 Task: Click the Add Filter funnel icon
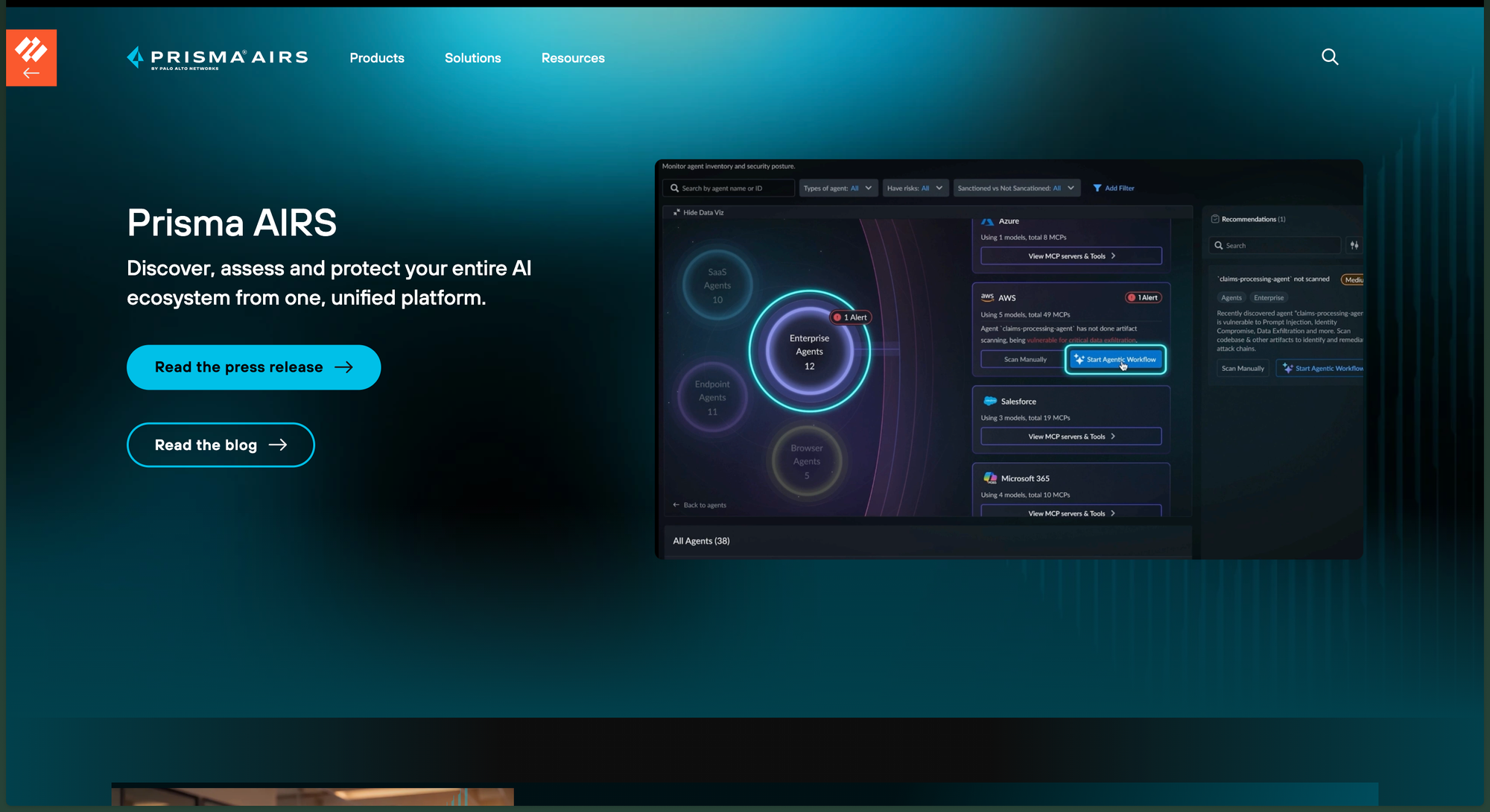tap(1097, 188)
